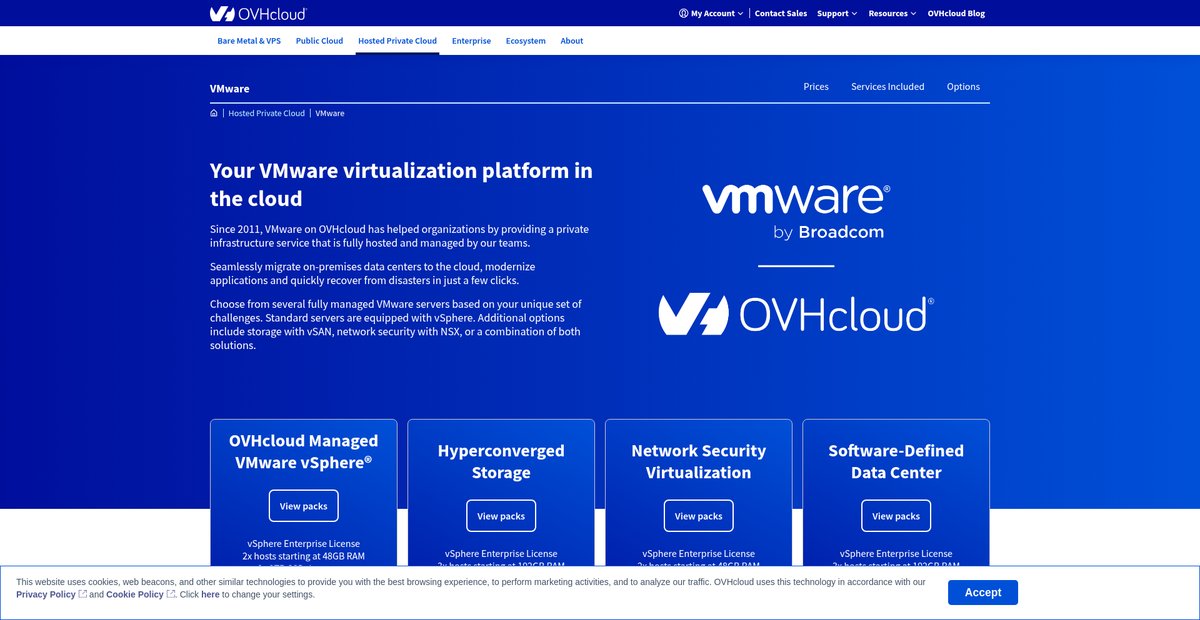Image resolution: width=1200 pixels, height=620 pixels.
Task: Open the Ecosystem menu
Action: tap(526, 41)
